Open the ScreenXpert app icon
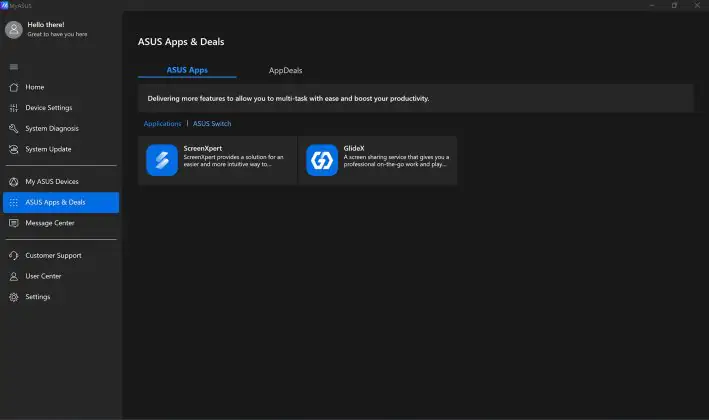 162,160
